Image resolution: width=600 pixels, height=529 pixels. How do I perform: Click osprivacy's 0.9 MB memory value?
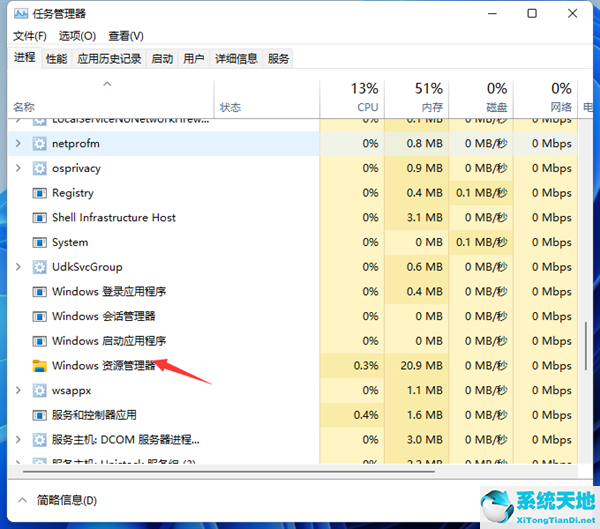424,168
